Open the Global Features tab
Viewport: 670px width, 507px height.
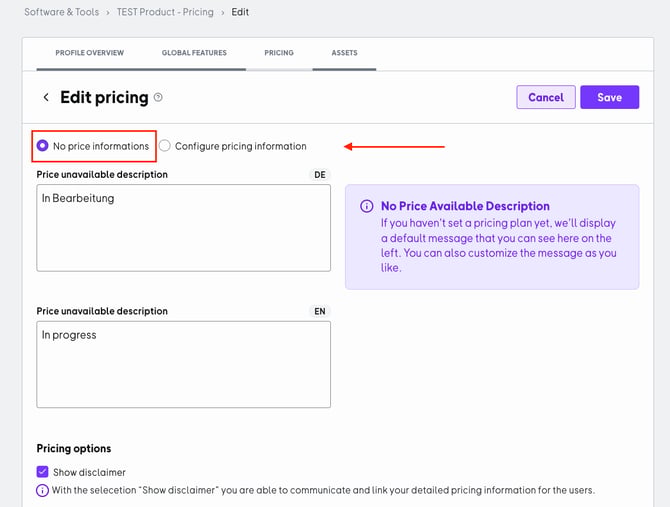coord(194,53)
